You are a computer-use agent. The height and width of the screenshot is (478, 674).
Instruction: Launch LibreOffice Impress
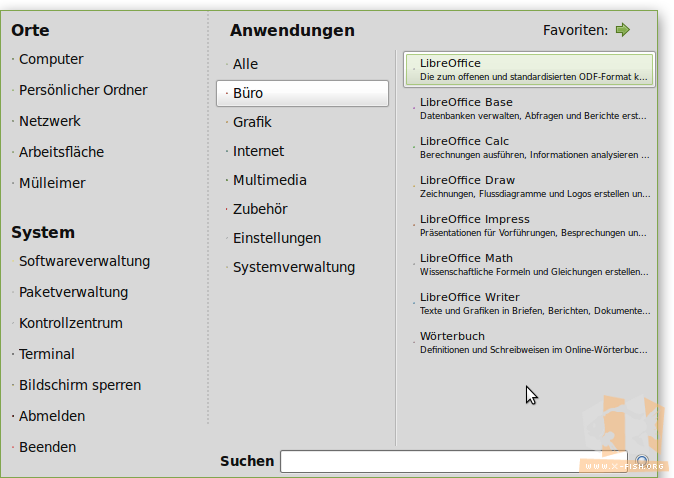click(529, 226)
